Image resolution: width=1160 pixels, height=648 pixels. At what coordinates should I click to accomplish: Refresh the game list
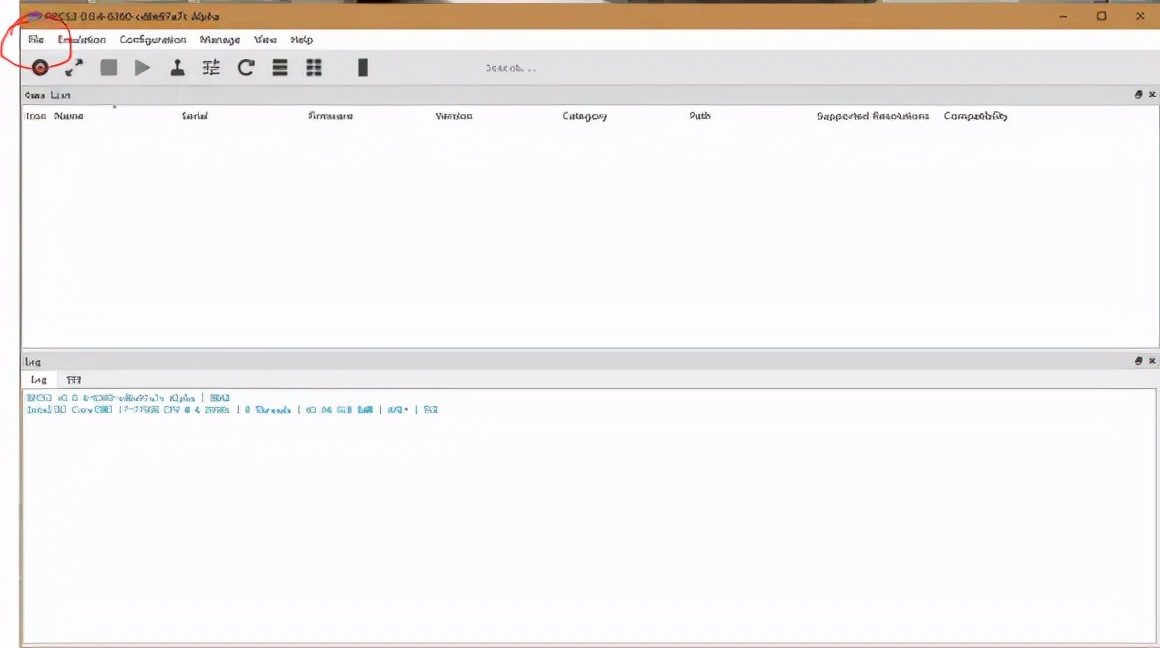click(246, 68)
